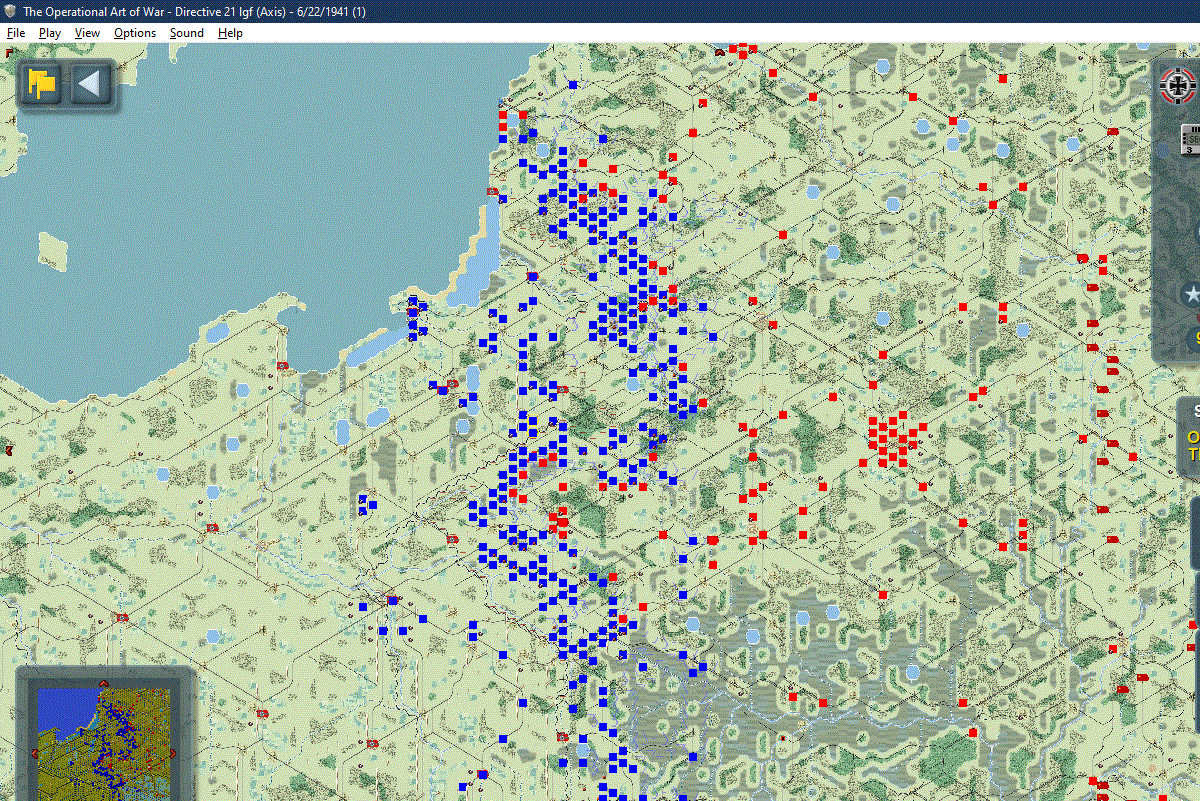
Task: Open the Play menu
Action: 50,33
